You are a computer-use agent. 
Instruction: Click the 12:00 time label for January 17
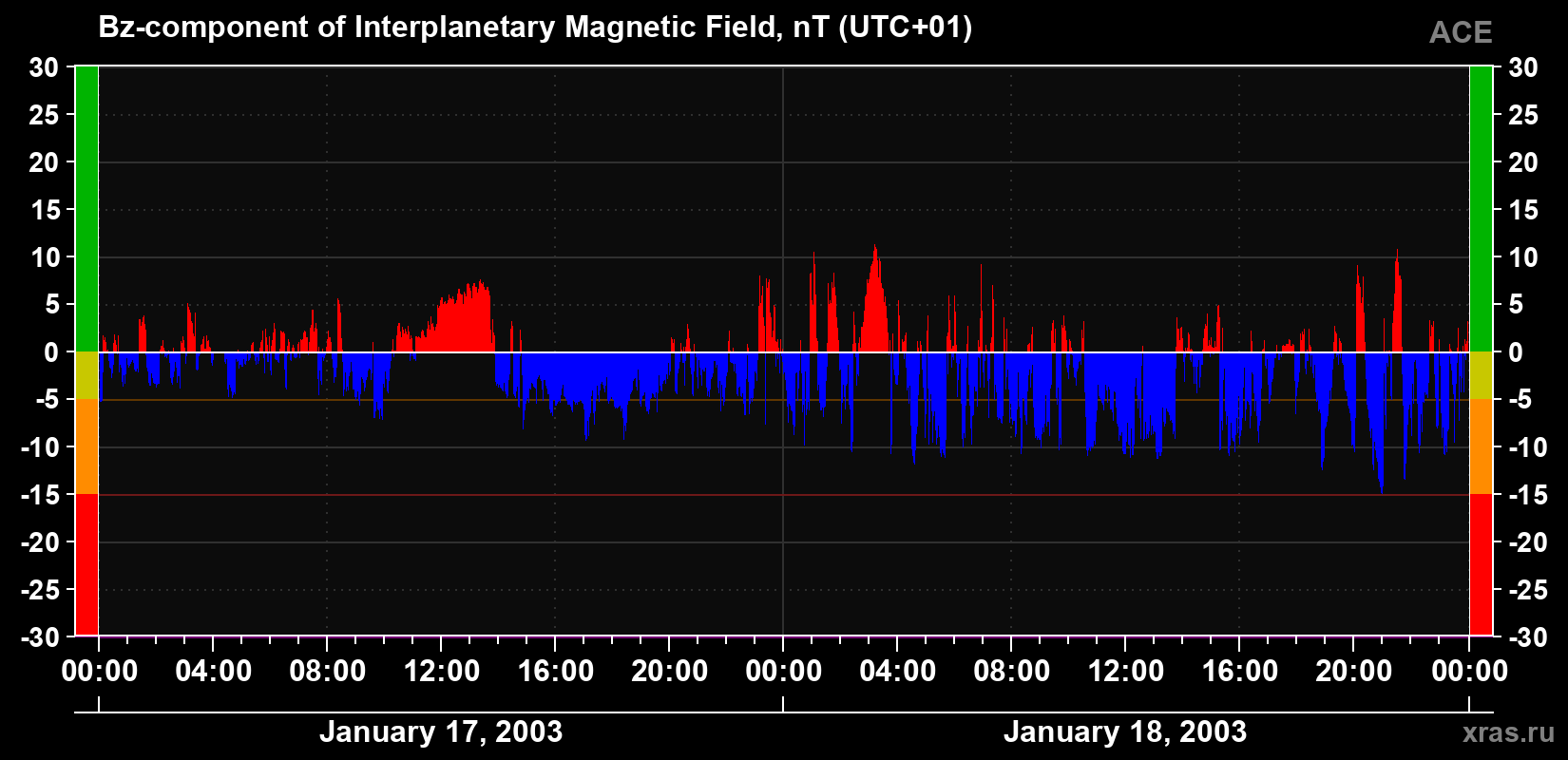point(442,672)
